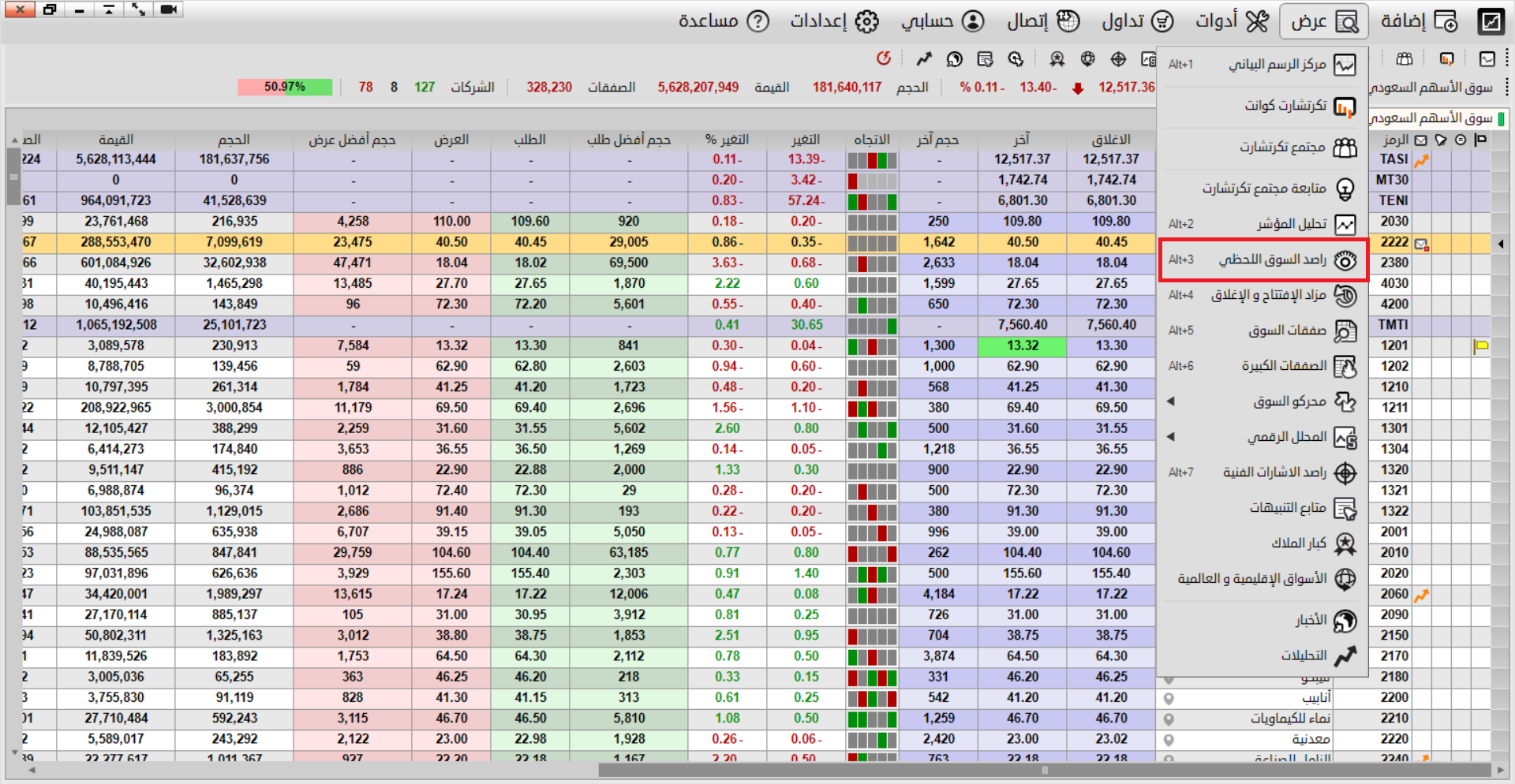
Task: Click the trend arrow analysis toolbar icon
Action: click(x=924, y=58)
